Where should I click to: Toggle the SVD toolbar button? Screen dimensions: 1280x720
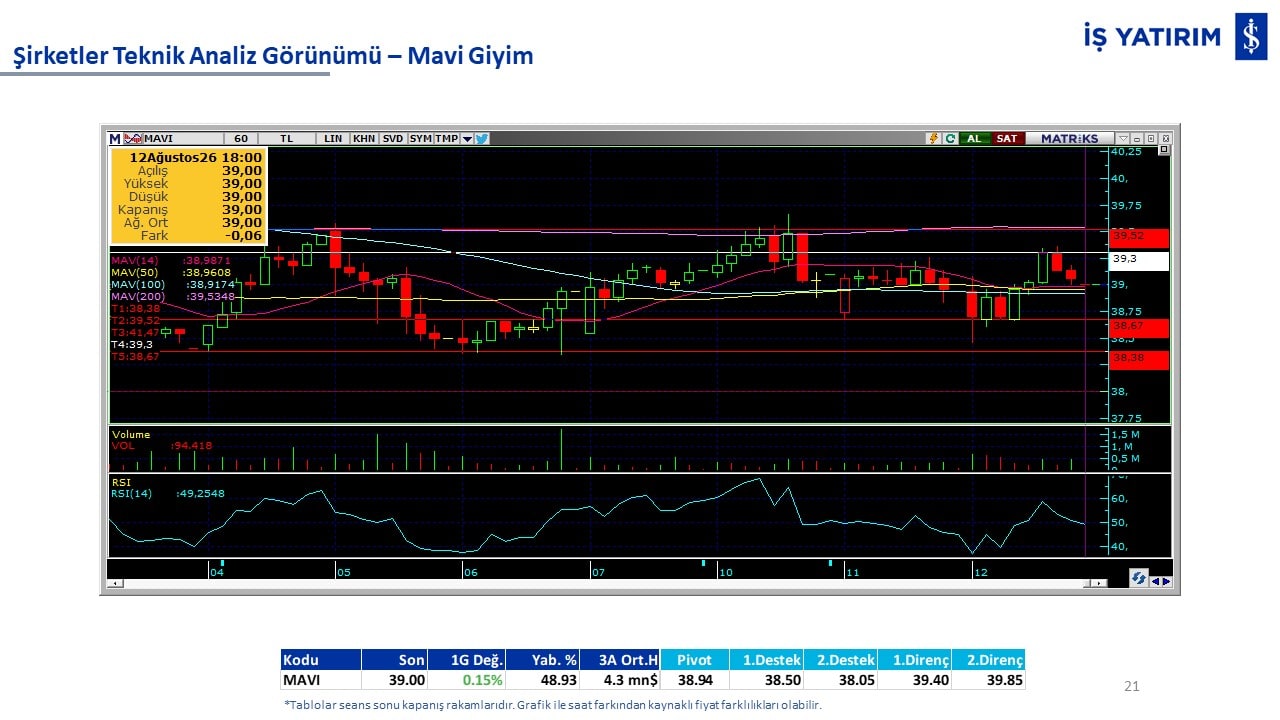click(393, 139)
